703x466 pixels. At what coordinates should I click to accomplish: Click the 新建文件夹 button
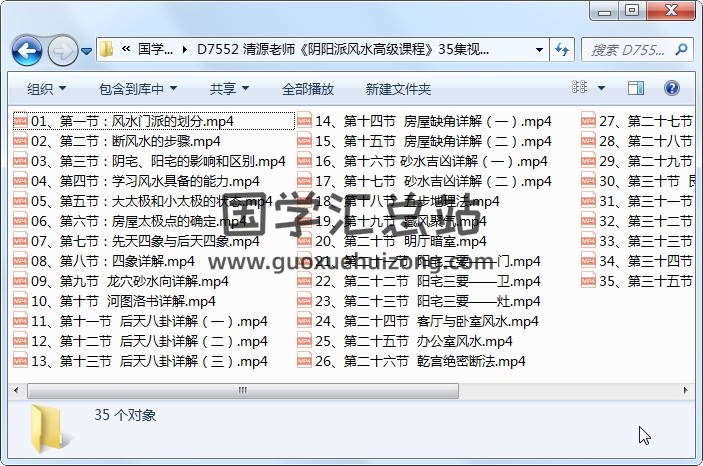(x=398, y=88)
